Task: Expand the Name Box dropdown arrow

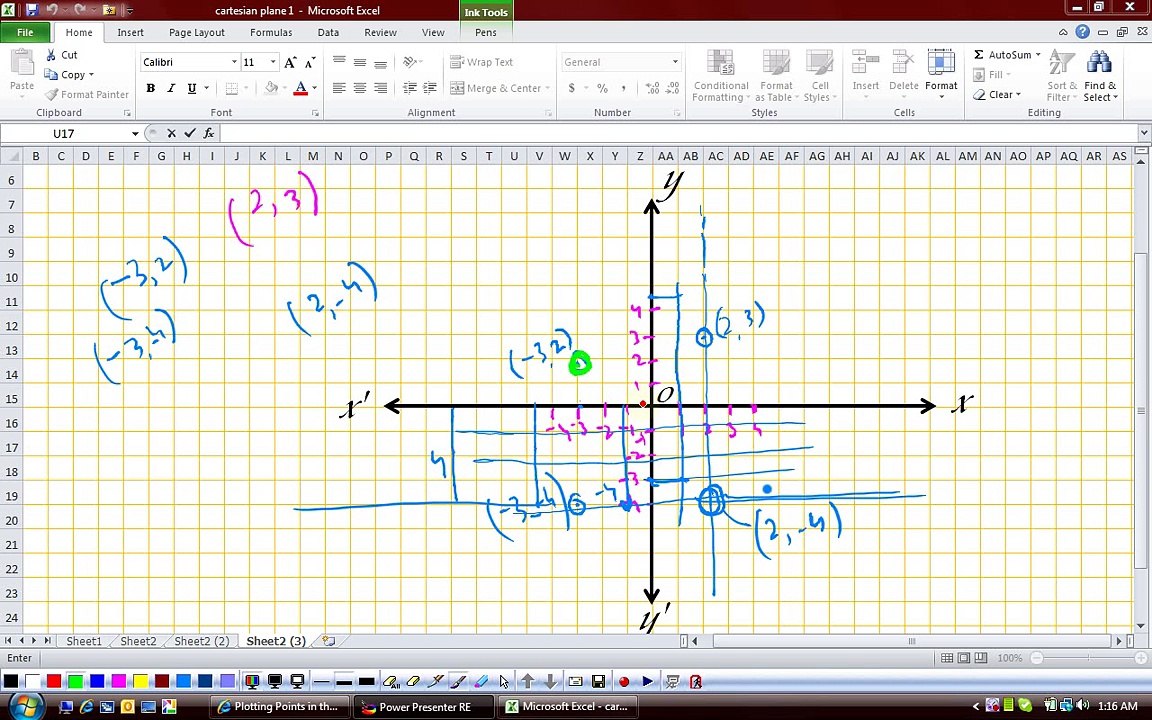Action: (x=135, y=133)
